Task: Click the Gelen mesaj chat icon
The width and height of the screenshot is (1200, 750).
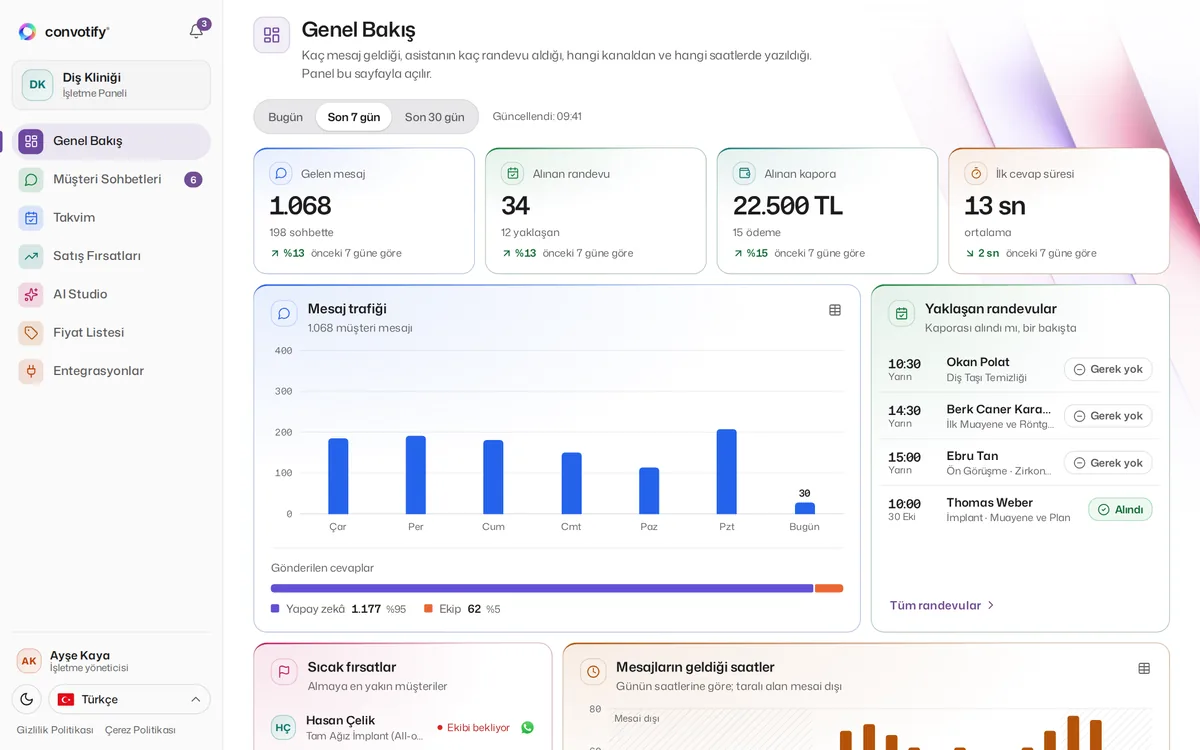Action: tap(281, 173)
